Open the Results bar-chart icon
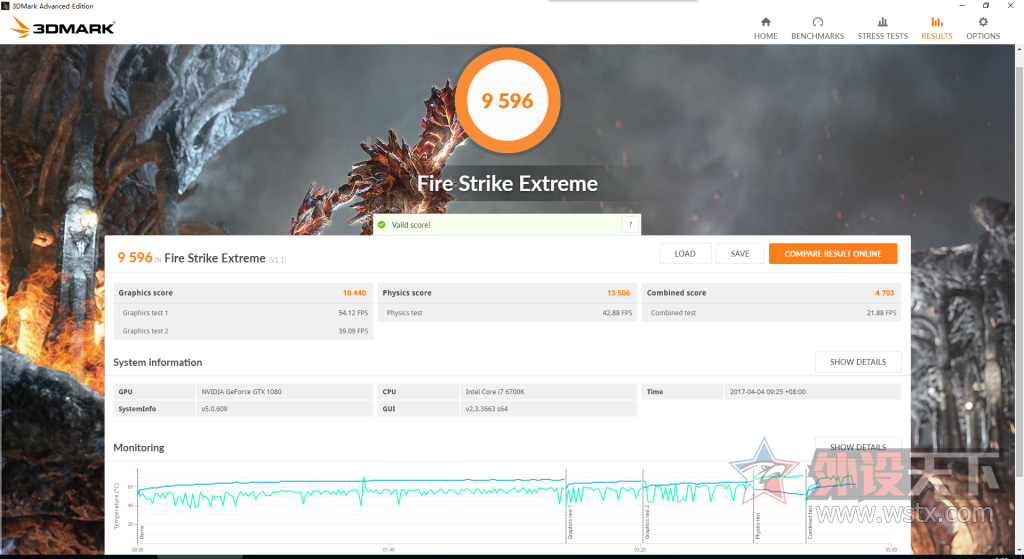The height and width of the screenshot is (559, 1024). 936,22
